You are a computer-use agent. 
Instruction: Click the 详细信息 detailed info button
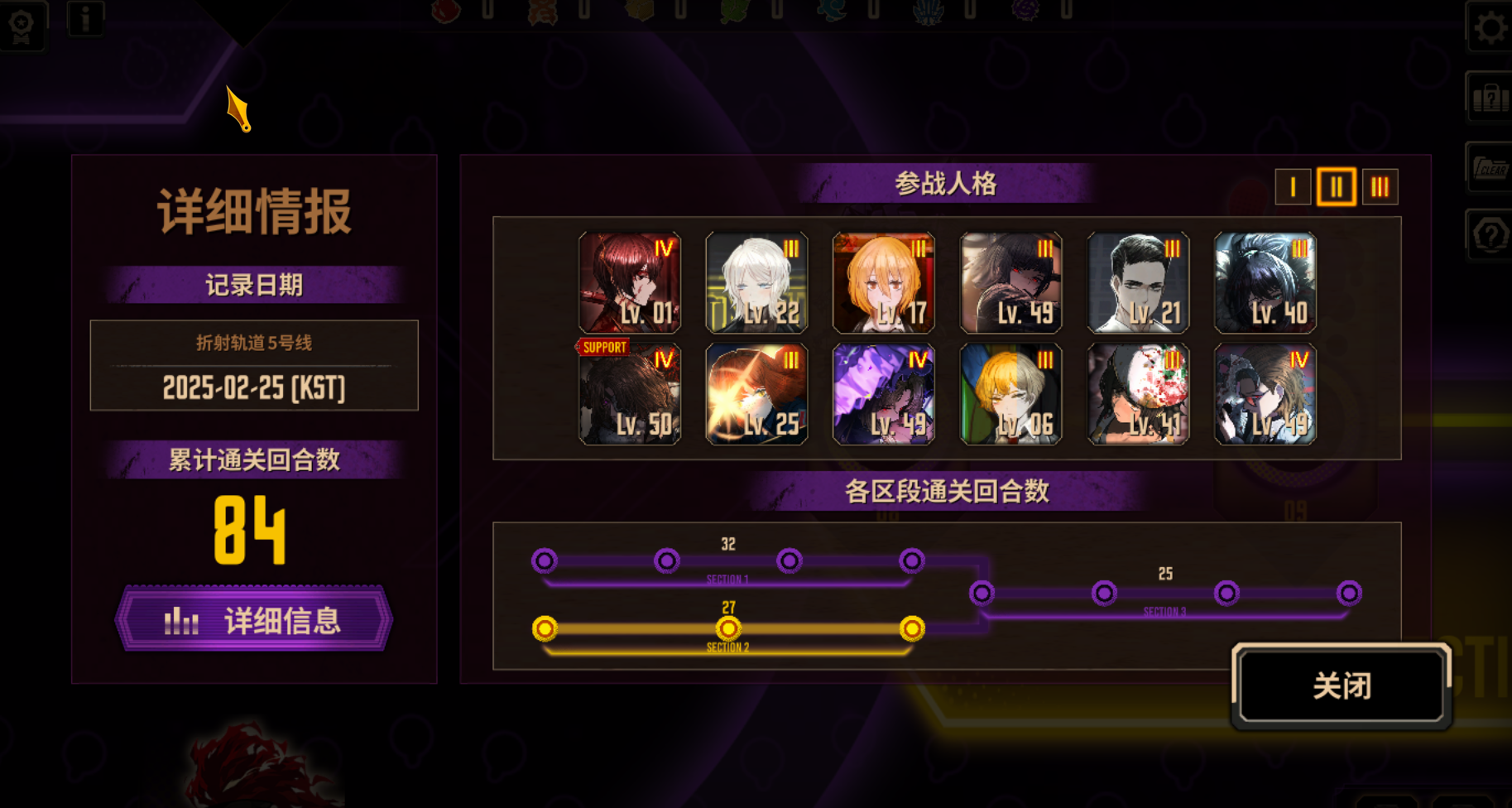[x=254, y=620]
